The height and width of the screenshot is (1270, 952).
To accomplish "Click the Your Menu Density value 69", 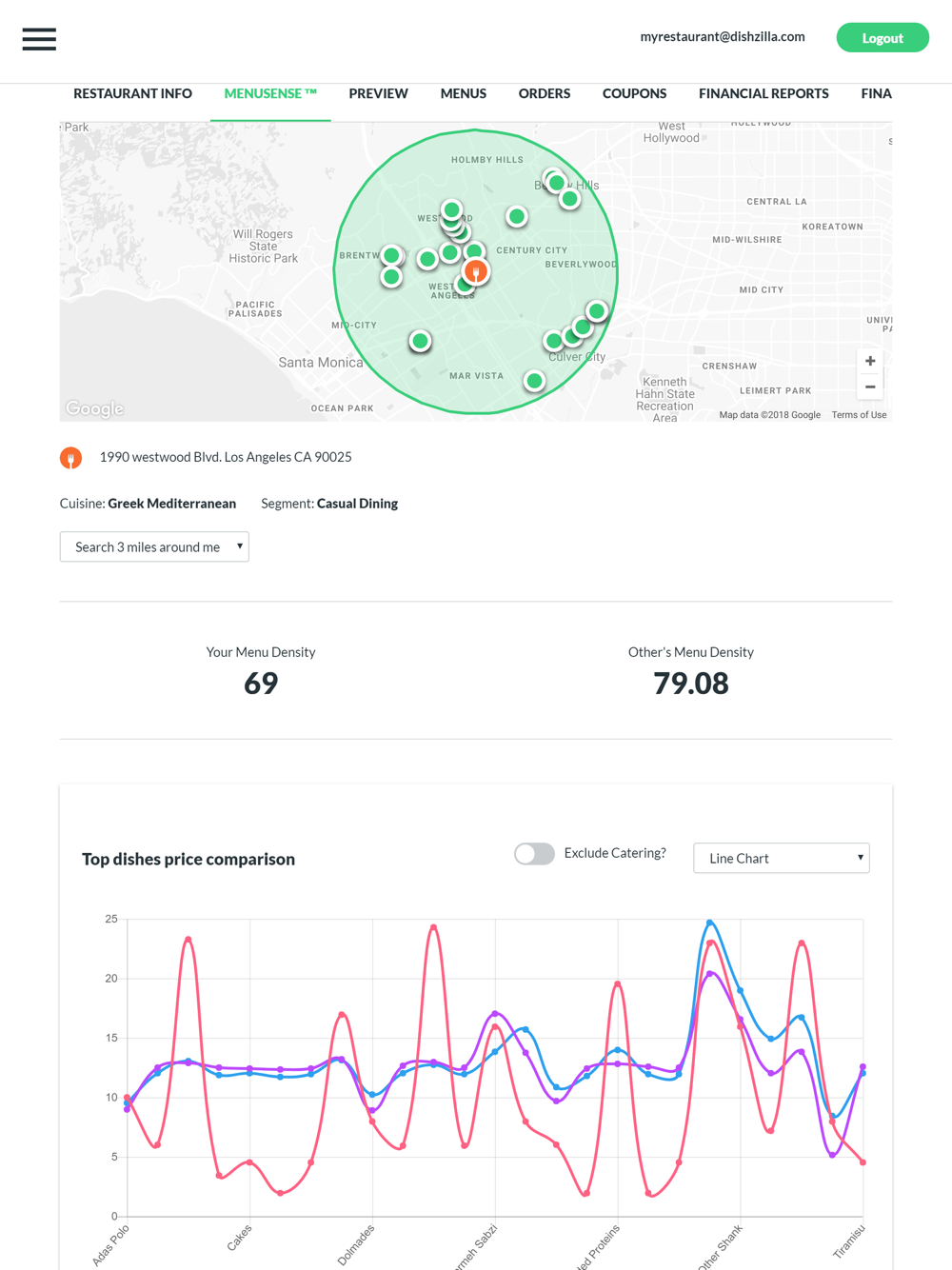I will click(x=261, y=683).
